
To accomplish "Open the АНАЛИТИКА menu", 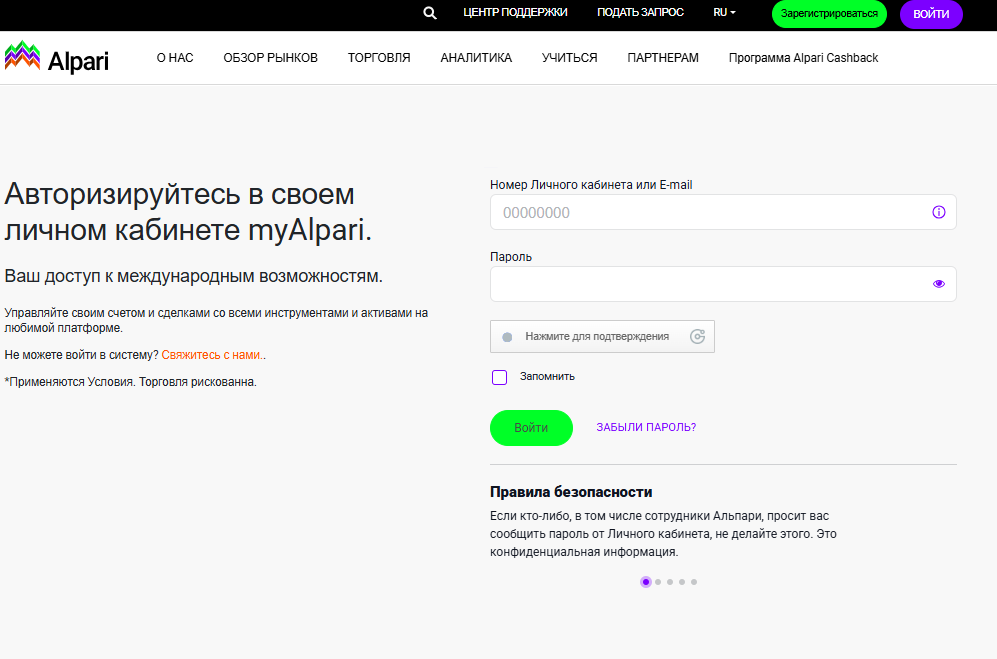I will point(476,58).
